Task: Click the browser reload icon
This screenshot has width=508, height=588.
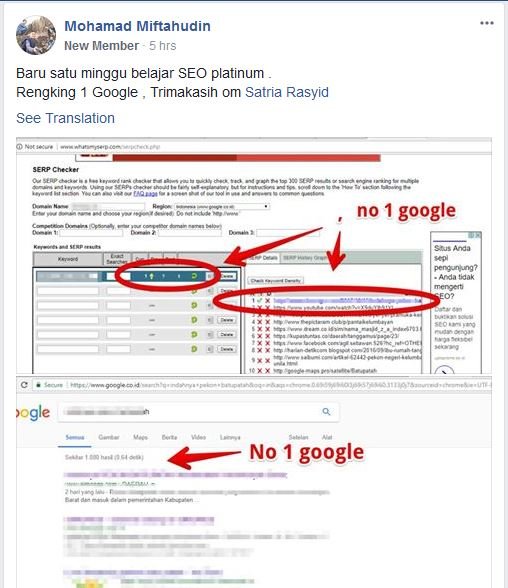Action: pos(24,385)
